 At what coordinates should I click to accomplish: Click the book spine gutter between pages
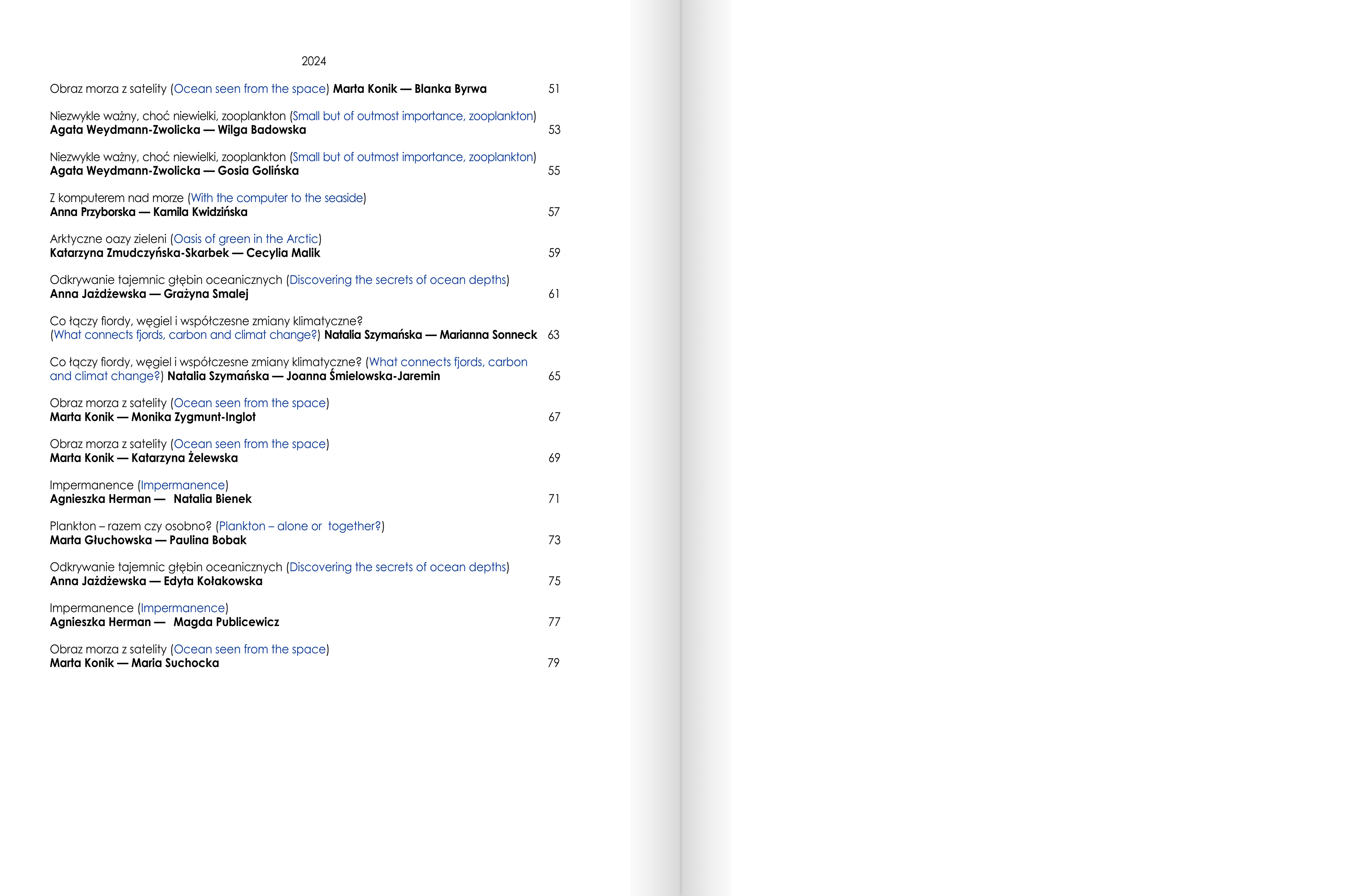[x=681, y=448]
